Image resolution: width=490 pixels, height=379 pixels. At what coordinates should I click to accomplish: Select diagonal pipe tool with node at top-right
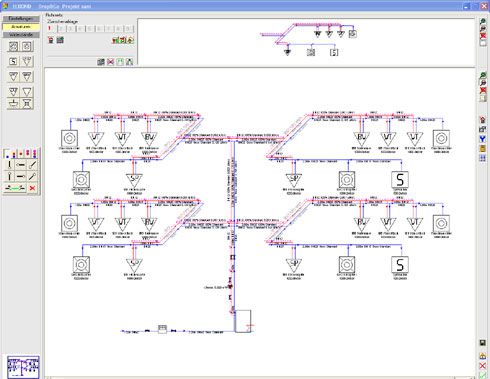pyautogui.click(x=32, y=176)
